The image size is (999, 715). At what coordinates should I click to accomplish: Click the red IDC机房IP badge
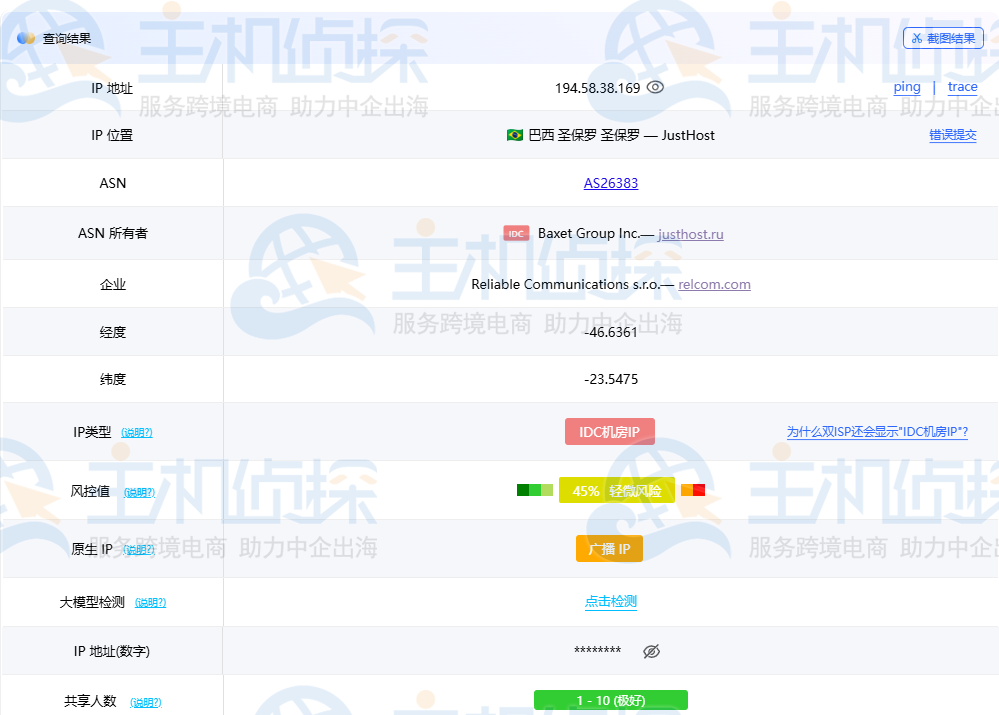609,431
